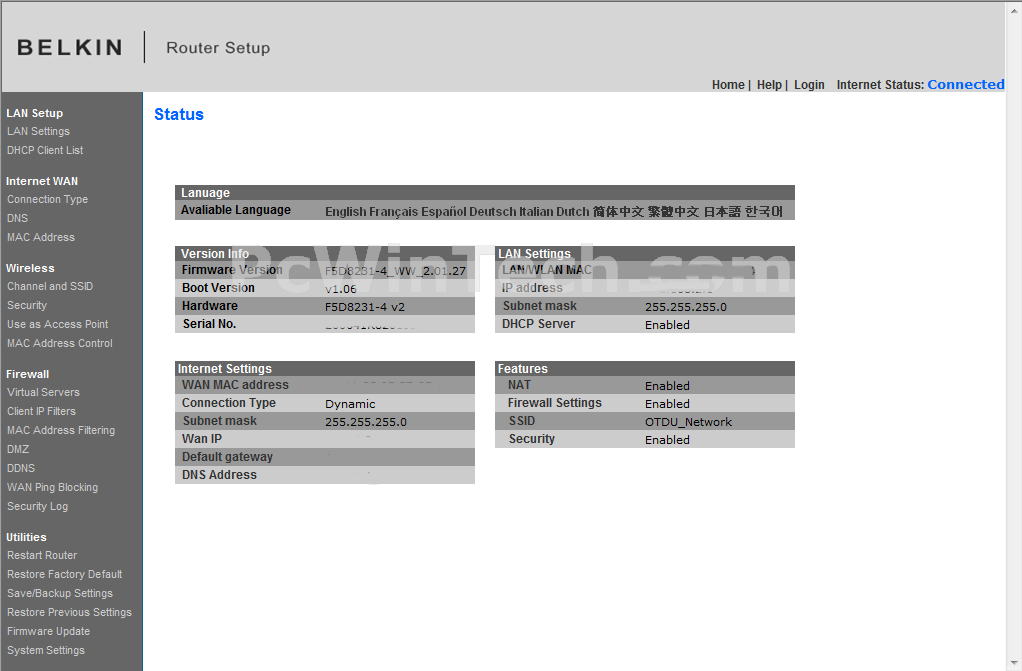Image resolution: width=1022 pixels, height=671 pixels.
Task: Click the Firewall Settings Enabled value
Action: coord(667,404)
